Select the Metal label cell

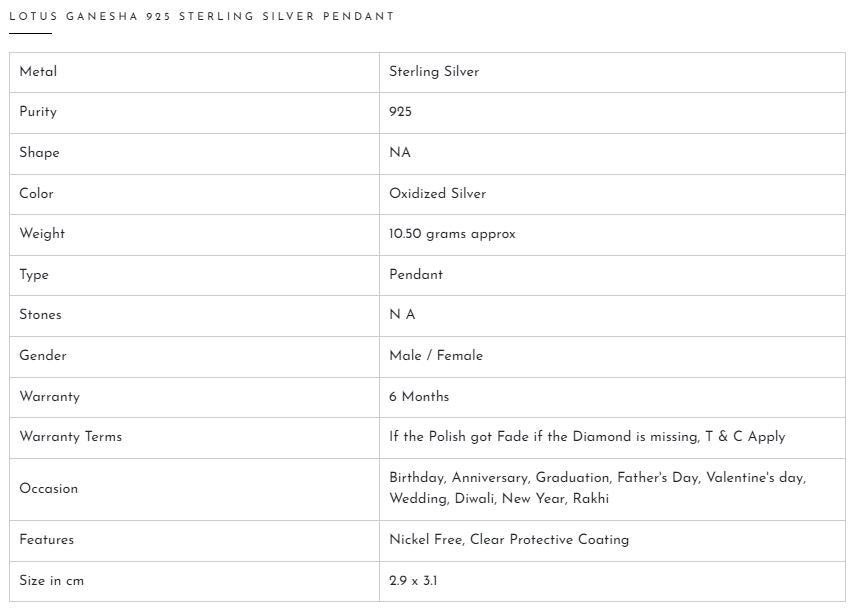[38, 71]
